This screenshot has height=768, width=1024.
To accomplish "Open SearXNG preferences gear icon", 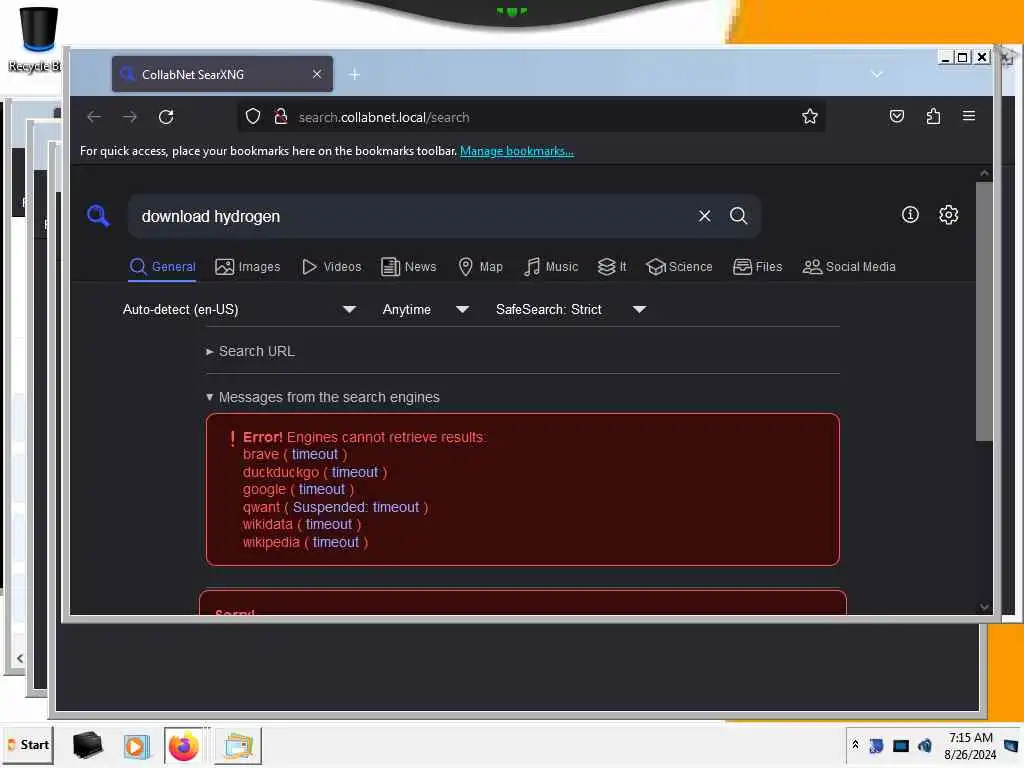I will click(x=948, y=215).
